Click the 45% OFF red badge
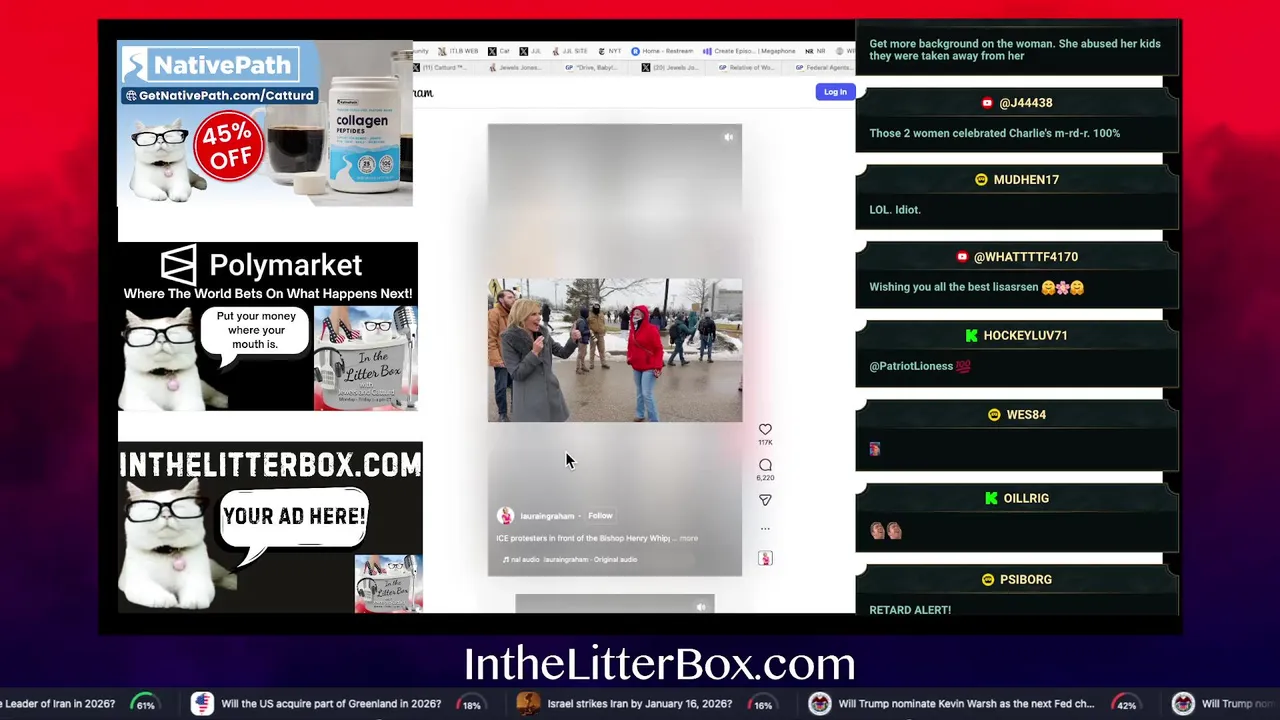 230,147
